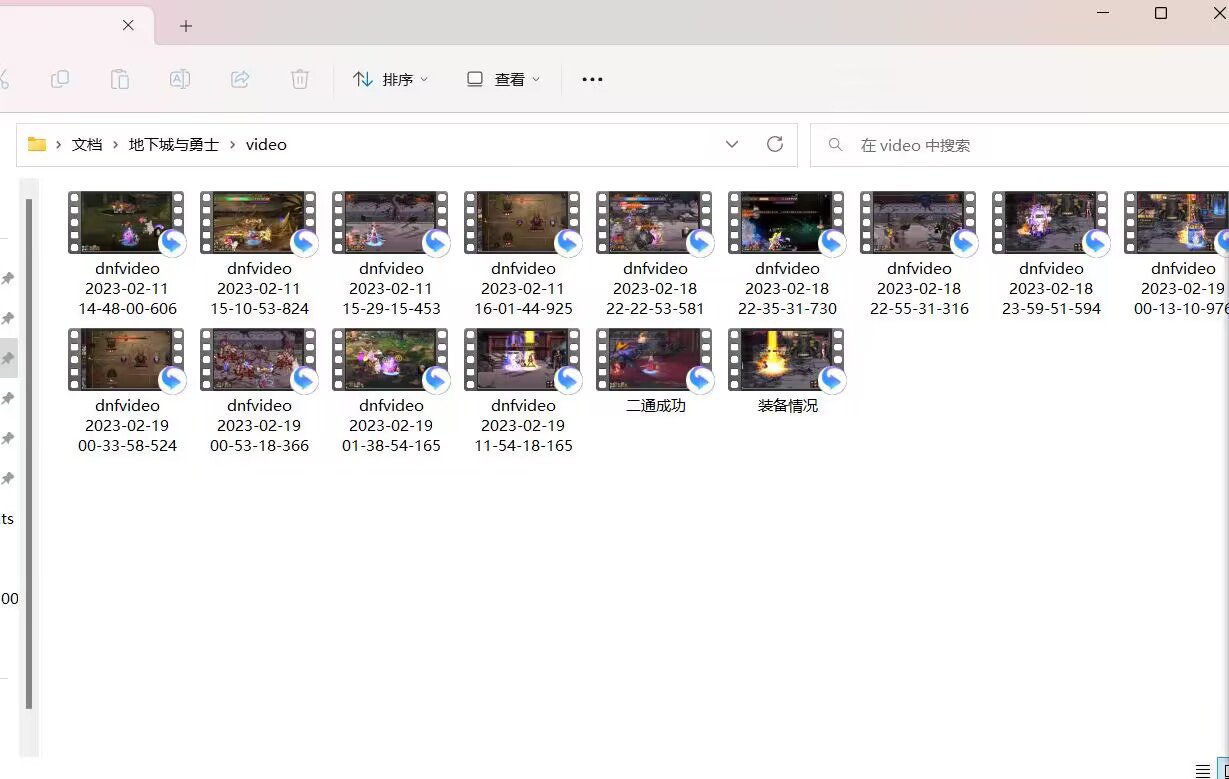Open the 排序 sort dropdown
This screenshot has width=1229, height=779.
tap(391, 79)
